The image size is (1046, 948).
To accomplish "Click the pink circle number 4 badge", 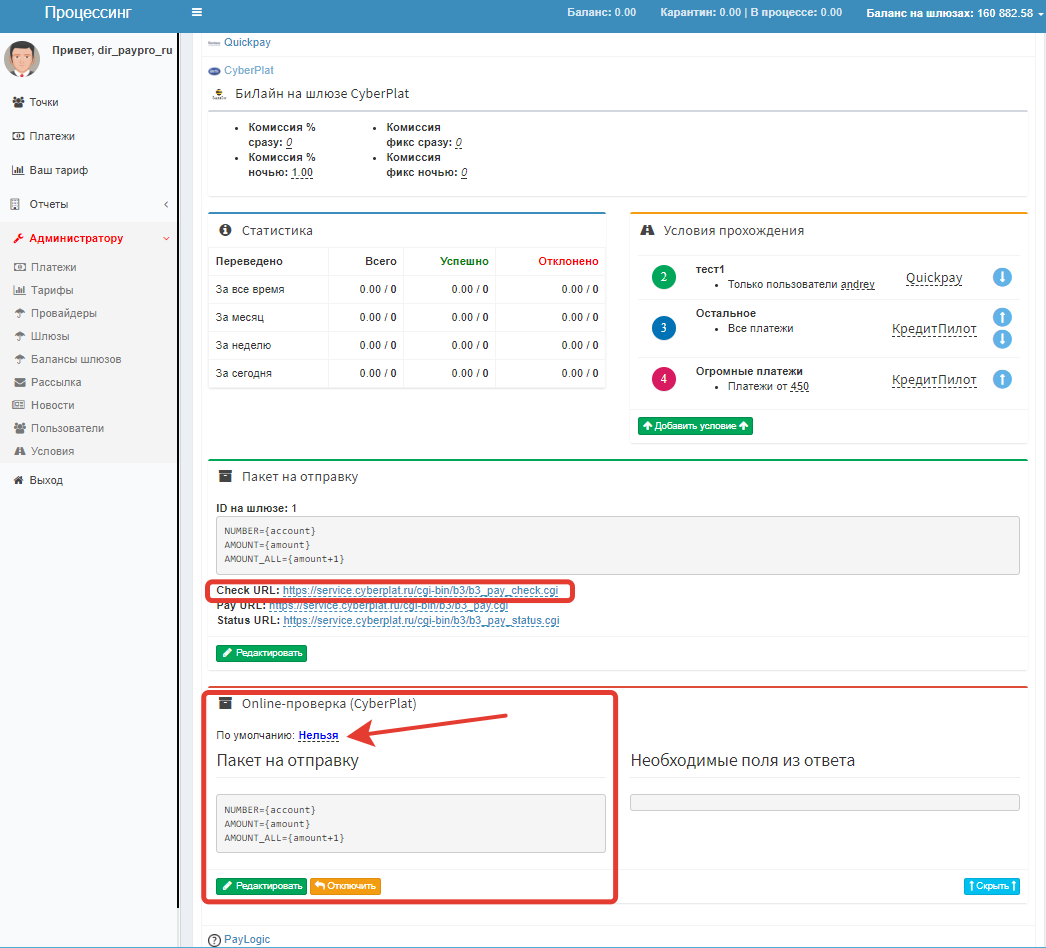I will tap(664, 379).
